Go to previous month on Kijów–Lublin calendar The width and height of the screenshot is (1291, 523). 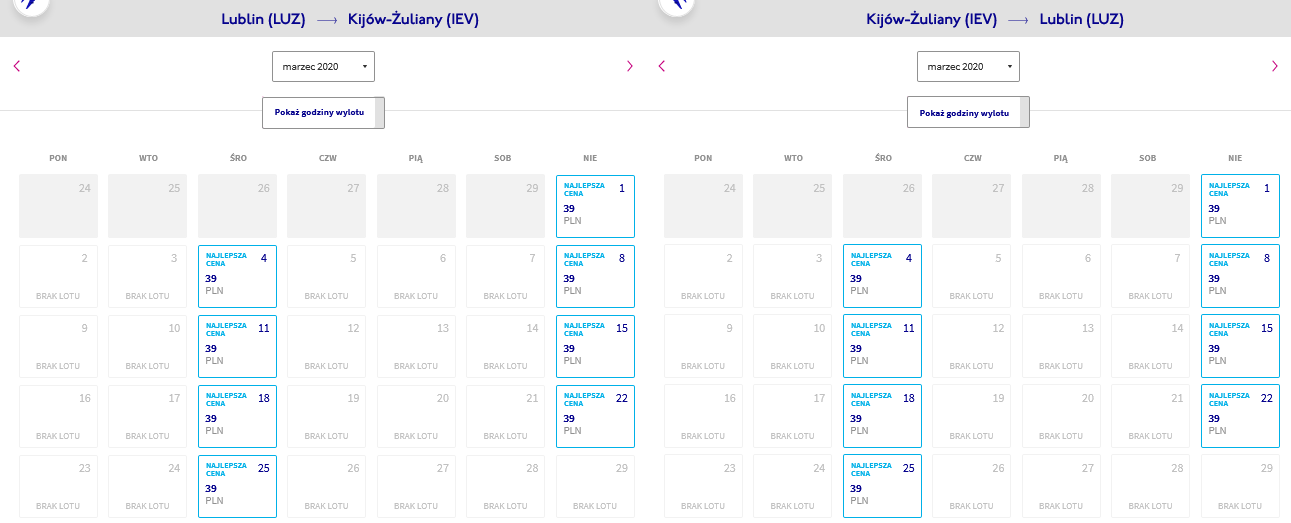[661, 66]
